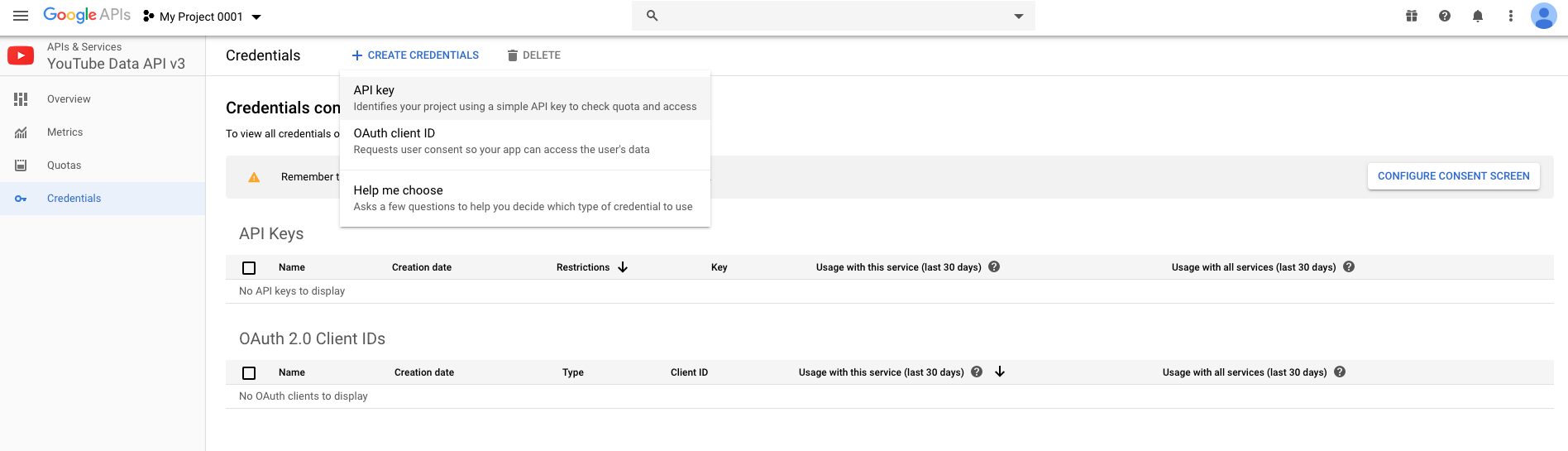Select Help me choose option
The image size is (1568, 451).
524,198
